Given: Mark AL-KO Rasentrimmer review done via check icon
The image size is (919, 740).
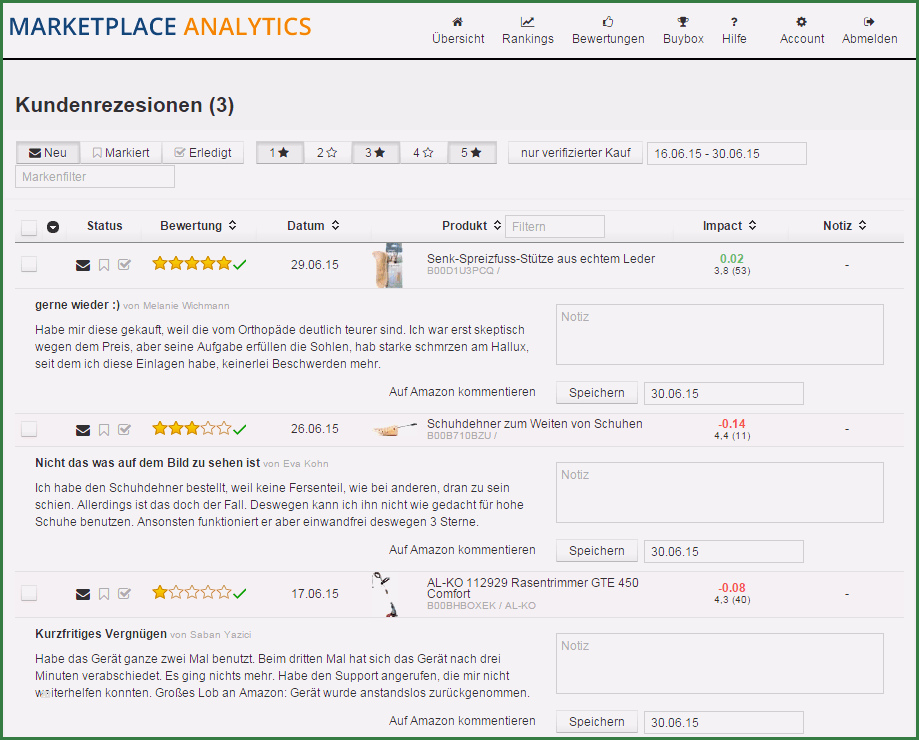Looking at the screenshot, I should click(x=124, y=594).
